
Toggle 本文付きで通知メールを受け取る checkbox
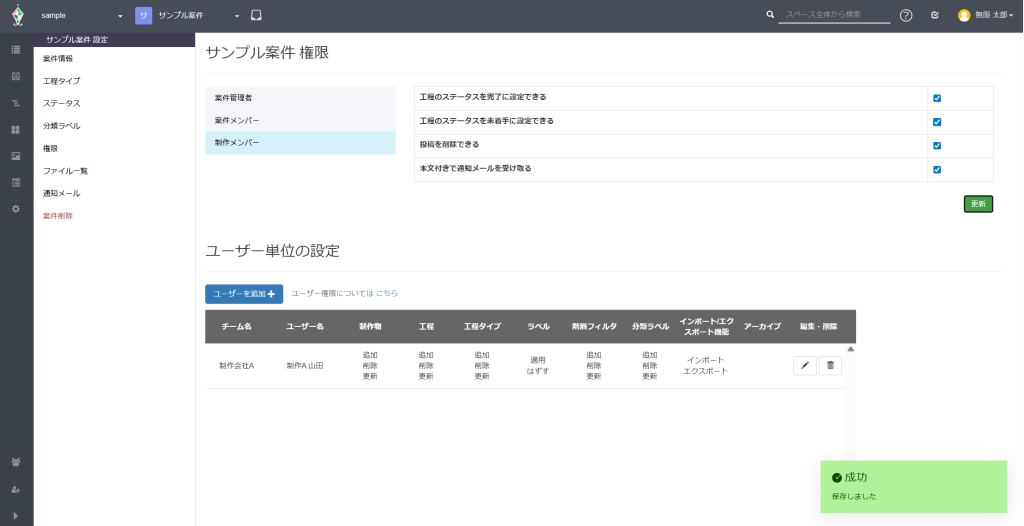pos(937,170)
